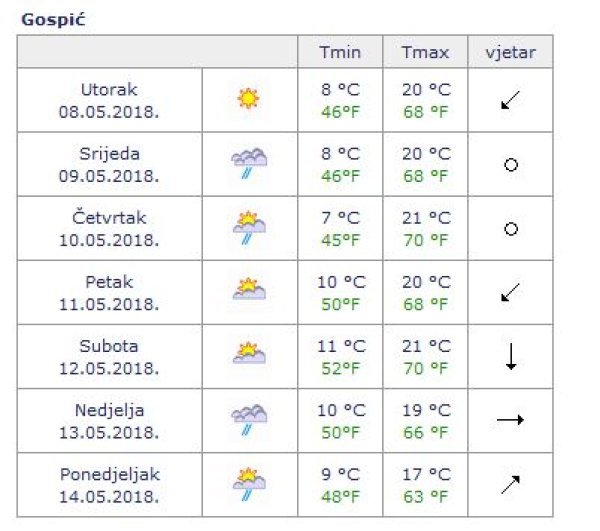The image size is (600, 531).
Task: Click Ponedjeljak's sun and rain icon
Action: (248, 482)
